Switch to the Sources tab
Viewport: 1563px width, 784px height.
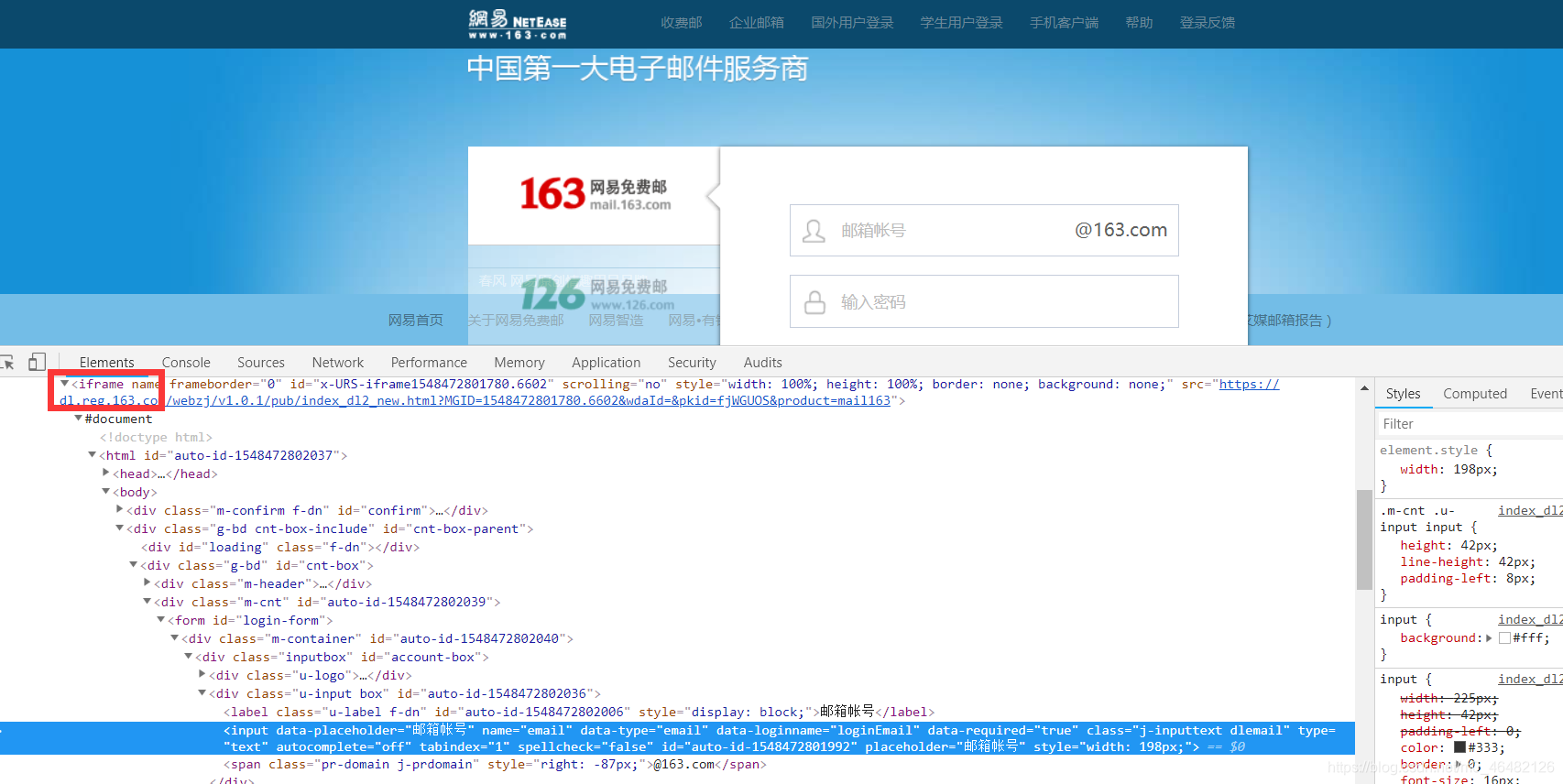click(x=261, y=363)
